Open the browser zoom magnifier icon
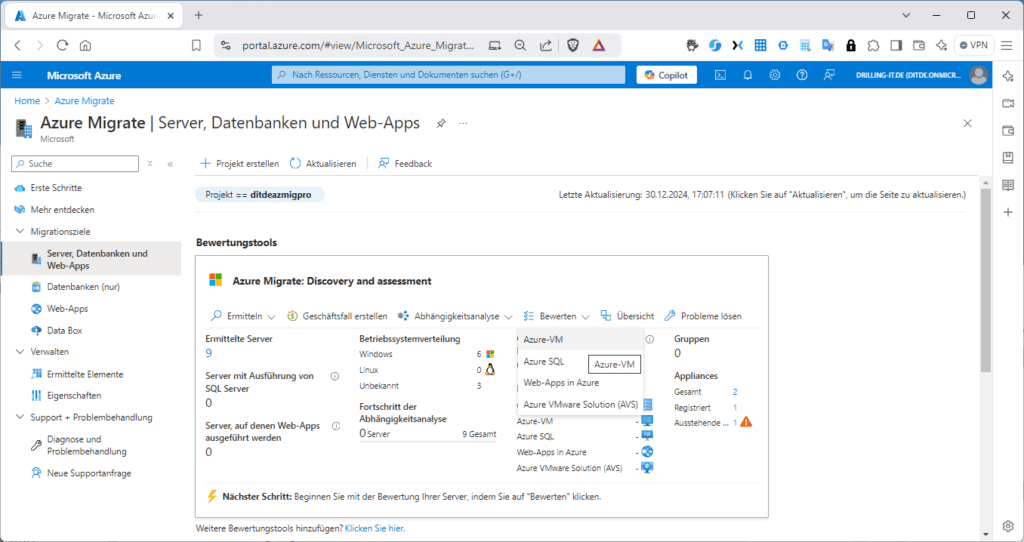 (520, 45)
